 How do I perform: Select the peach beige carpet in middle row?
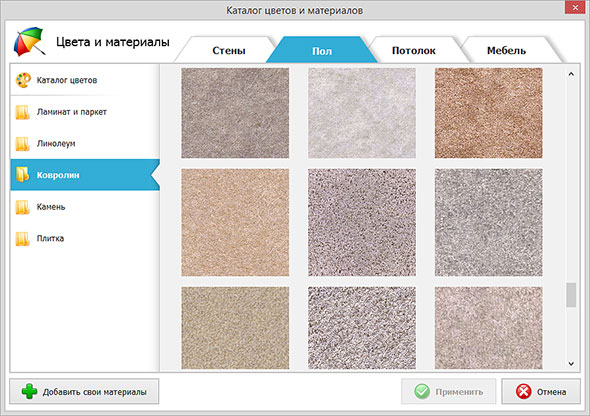pos(235,222)
